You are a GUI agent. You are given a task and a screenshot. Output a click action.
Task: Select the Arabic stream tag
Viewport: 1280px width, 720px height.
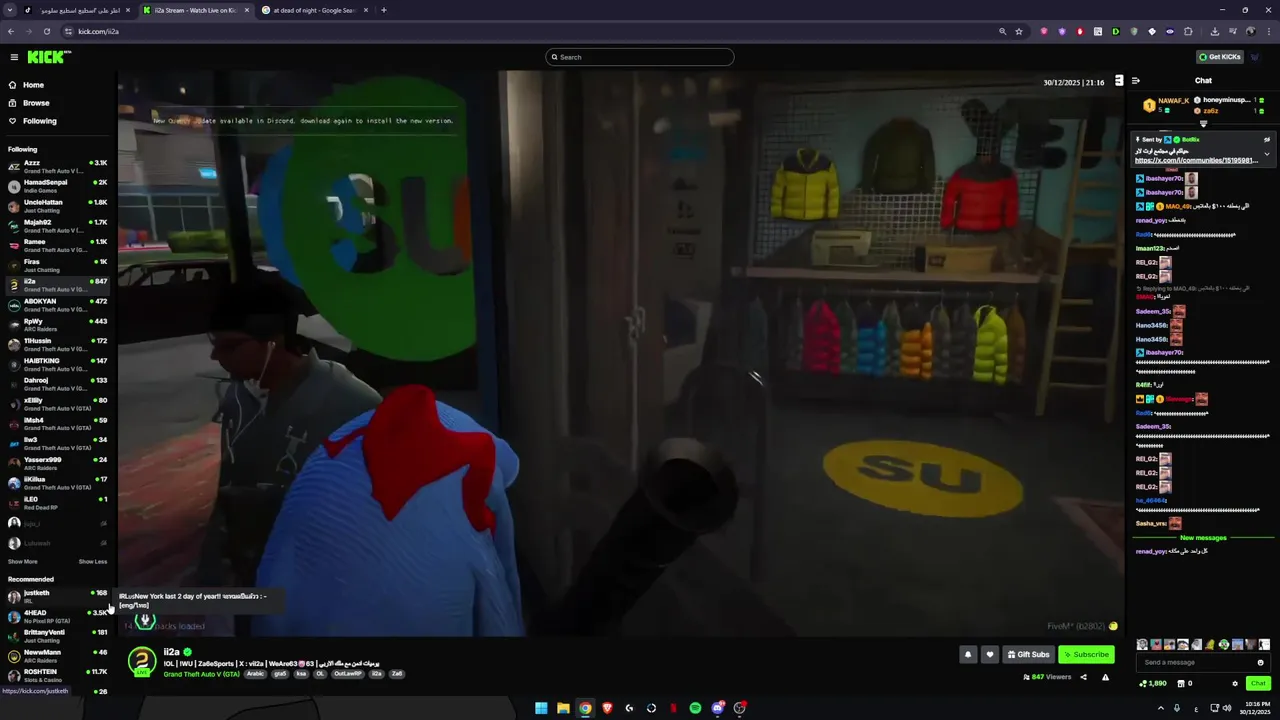[x=256, y=674]
